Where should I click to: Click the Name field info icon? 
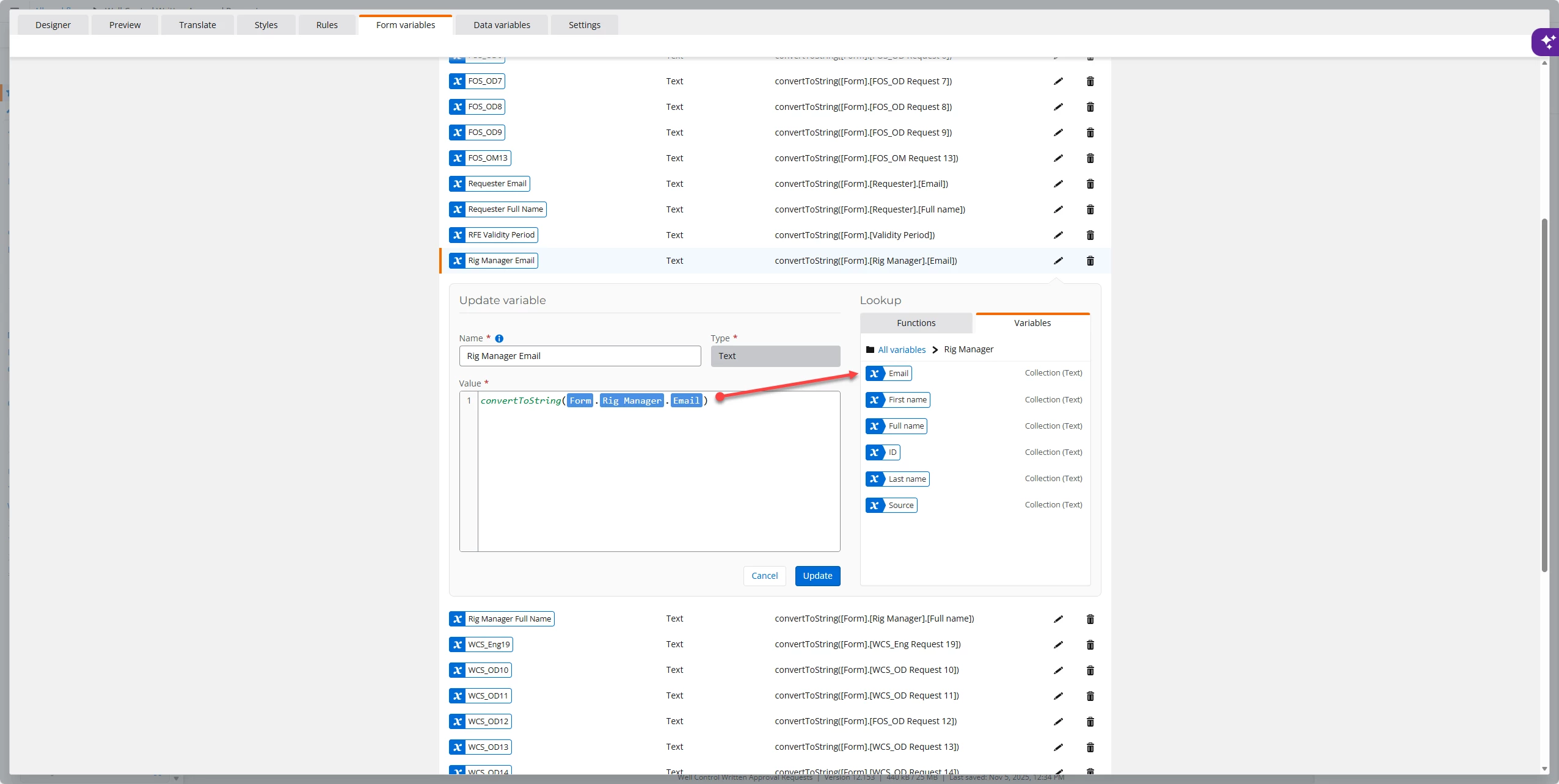pos(499,338)
